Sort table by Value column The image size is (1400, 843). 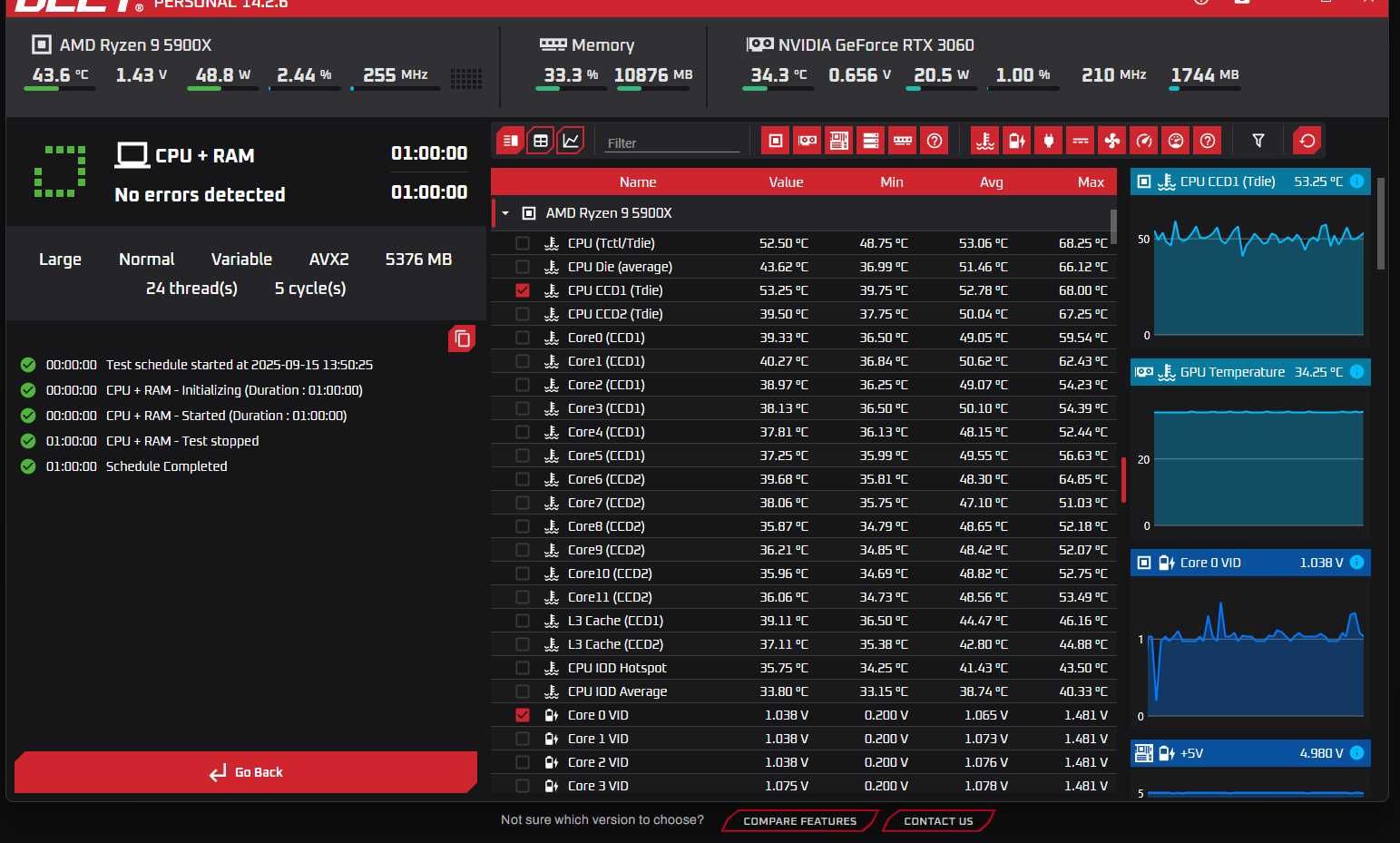tap(786, 182)
